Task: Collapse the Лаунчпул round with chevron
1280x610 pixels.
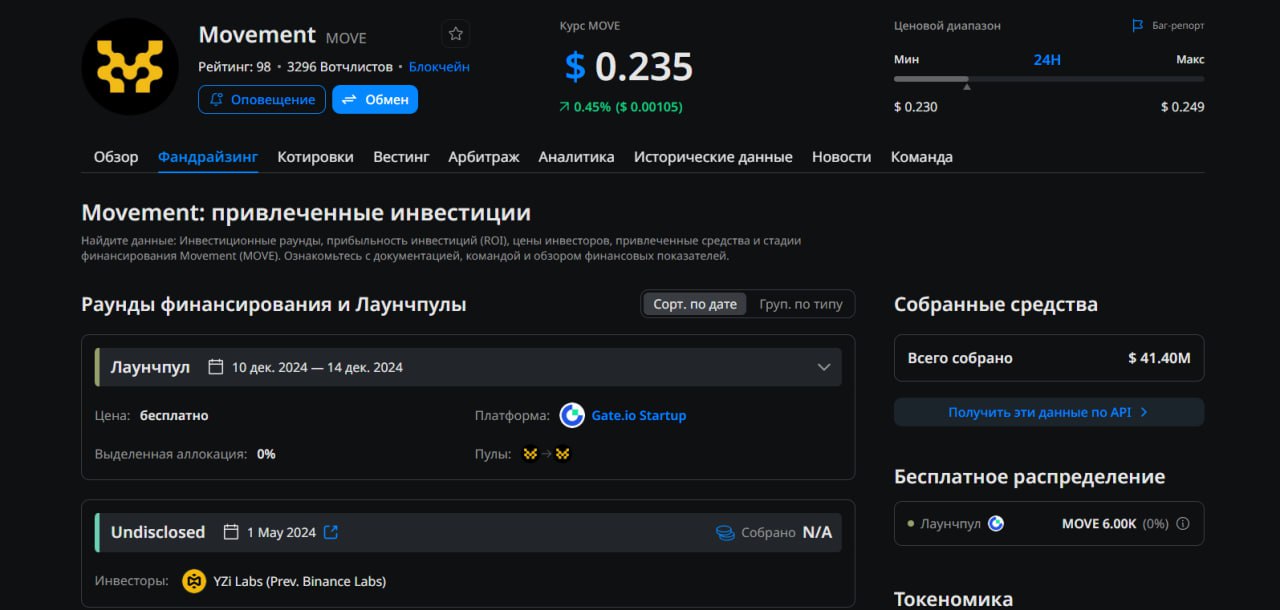Action: (x=824, y=367)
